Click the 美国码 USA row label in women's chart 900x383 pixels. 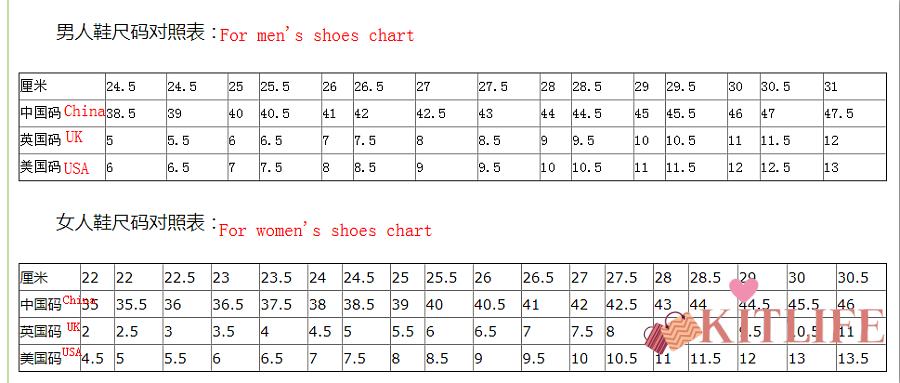click(x=51, y=357)
